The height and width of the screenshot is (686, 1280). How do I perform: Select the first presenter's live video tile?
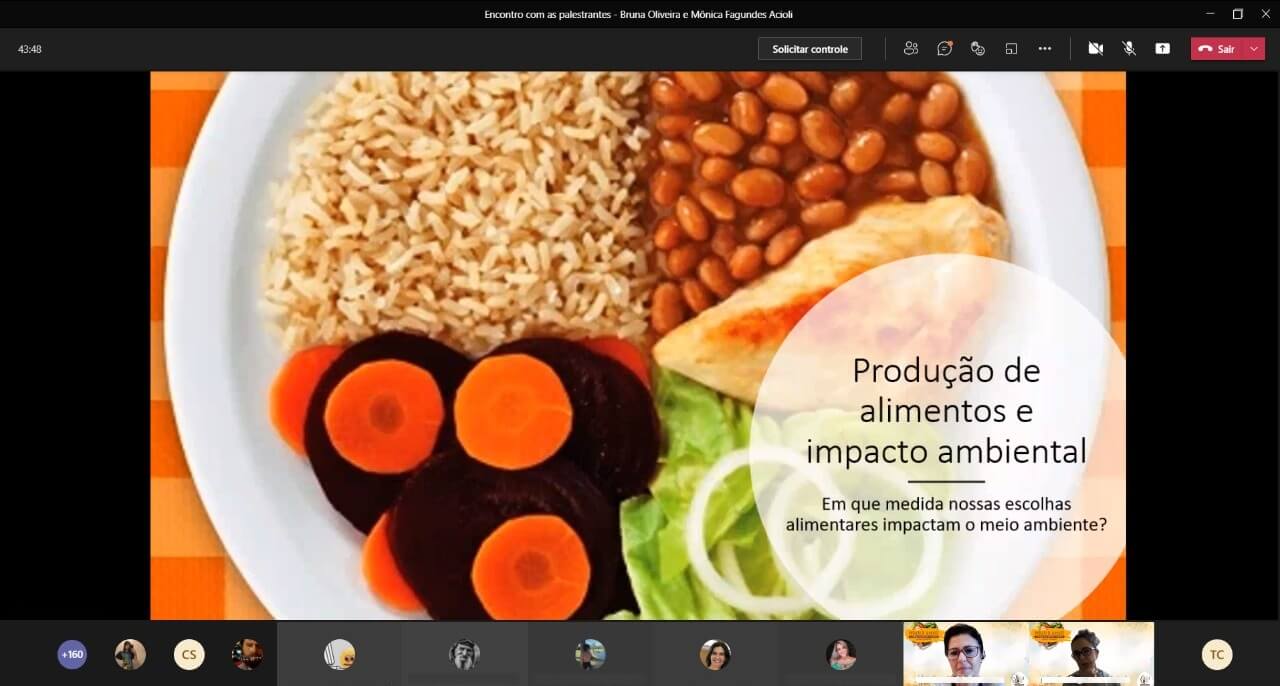(x=965, y=654)
